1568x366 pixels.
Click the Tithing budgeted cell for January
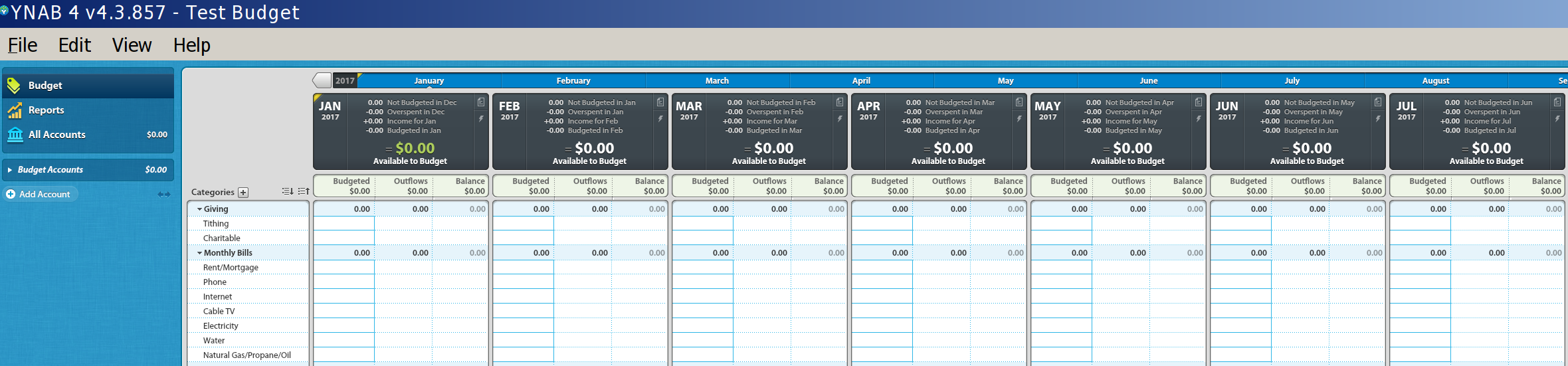343,223
